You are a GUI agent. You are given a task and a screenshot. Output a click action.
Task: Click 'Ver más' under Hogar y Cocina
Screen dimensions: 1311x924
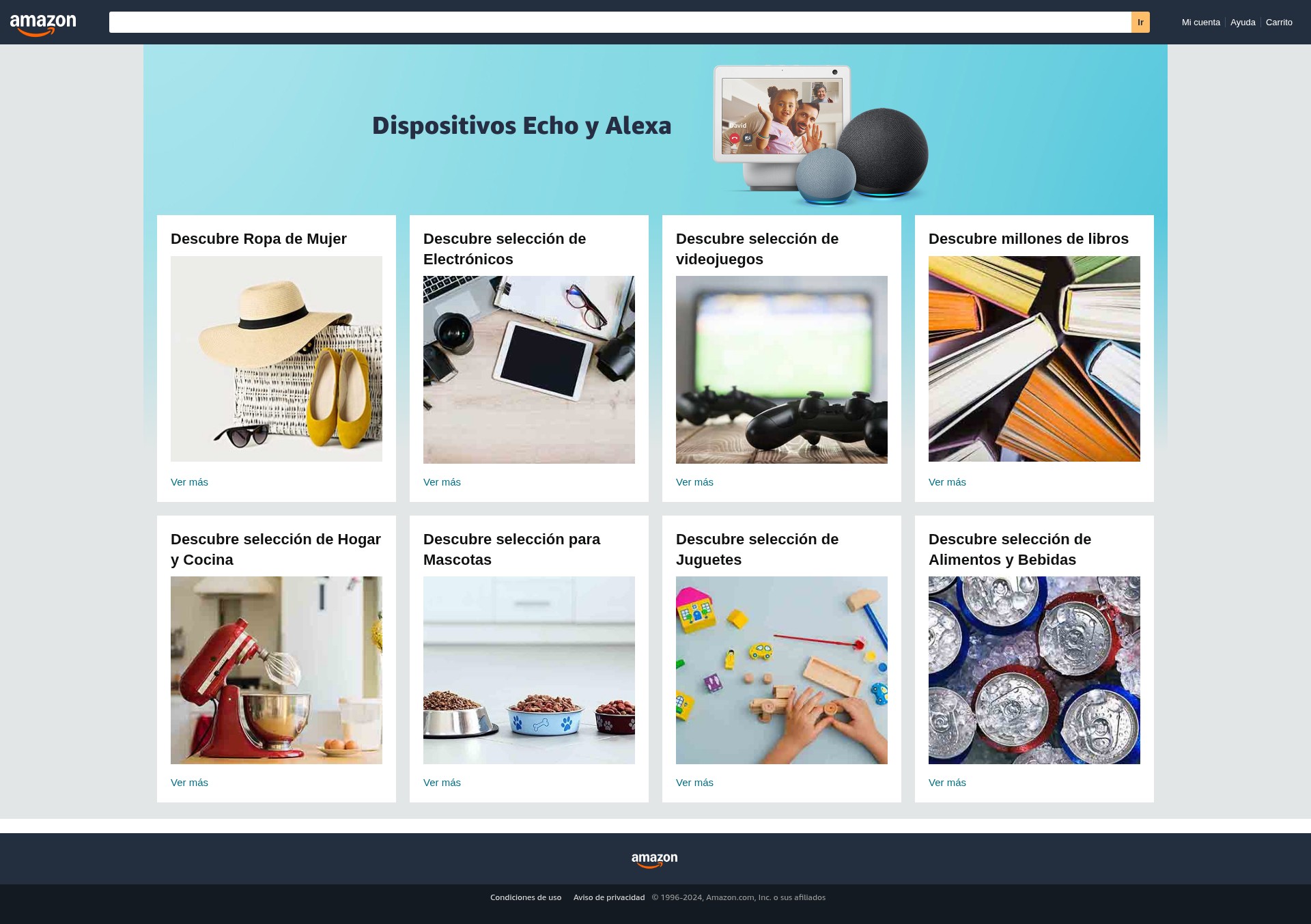[189, 783]
